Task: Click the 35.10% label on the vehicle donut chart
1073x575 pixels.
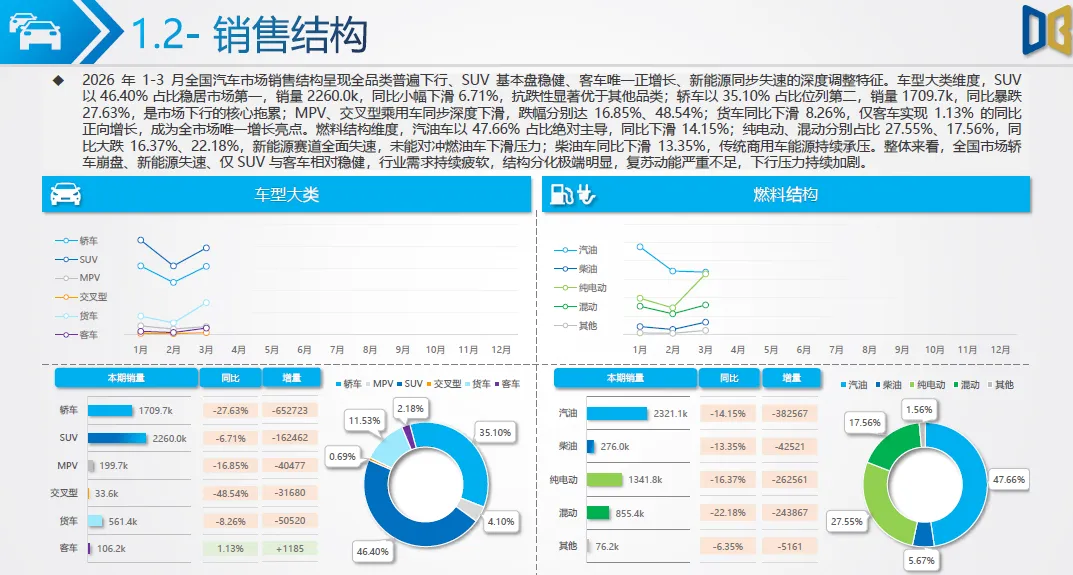Action: 495,433
